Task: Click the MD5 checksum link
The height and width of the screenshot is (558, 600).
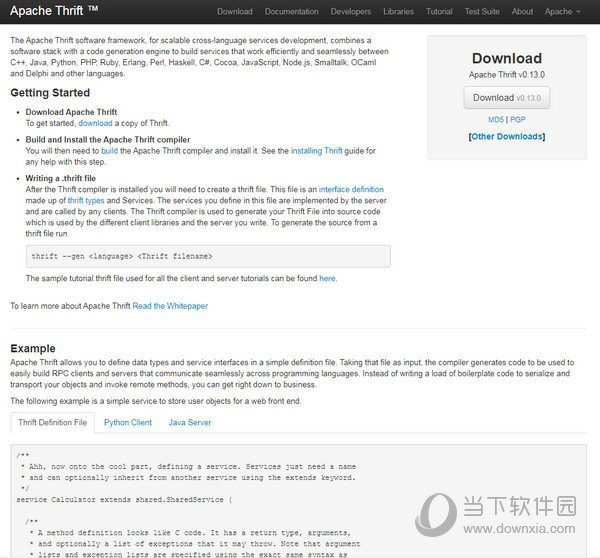Action: [496, 119]
